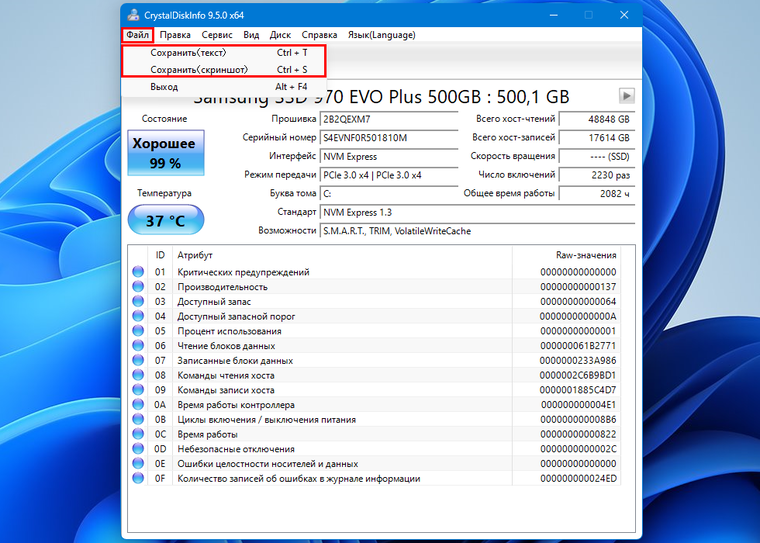This screenshot has width=760, height=543.
Task: Click the serial number field S4EVNF0R501810M
Action: pyautogui.click(x=389, y=138)
